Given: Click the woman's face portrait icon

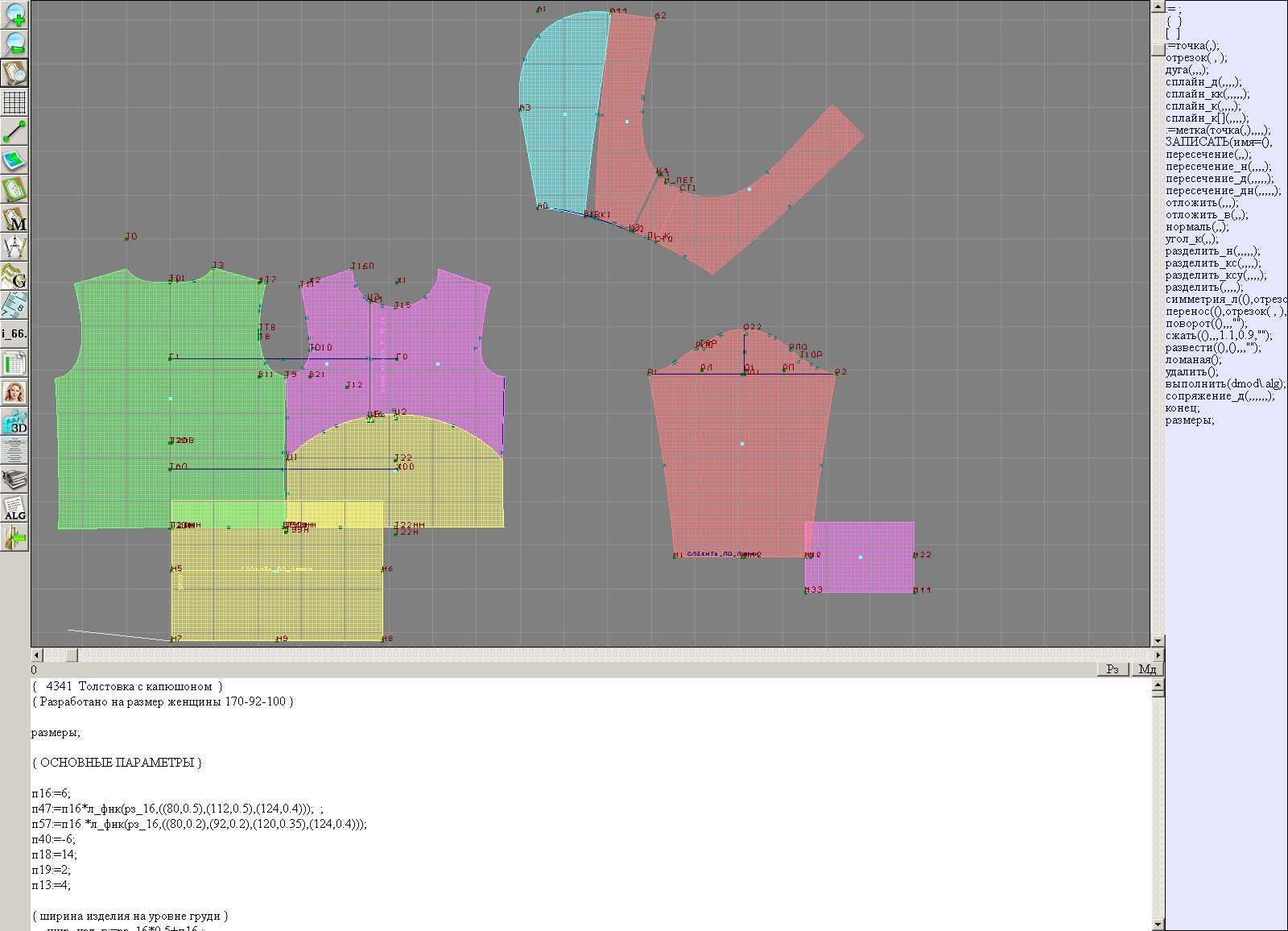Looking at the screenshot, I should click(x=14, y=392).
